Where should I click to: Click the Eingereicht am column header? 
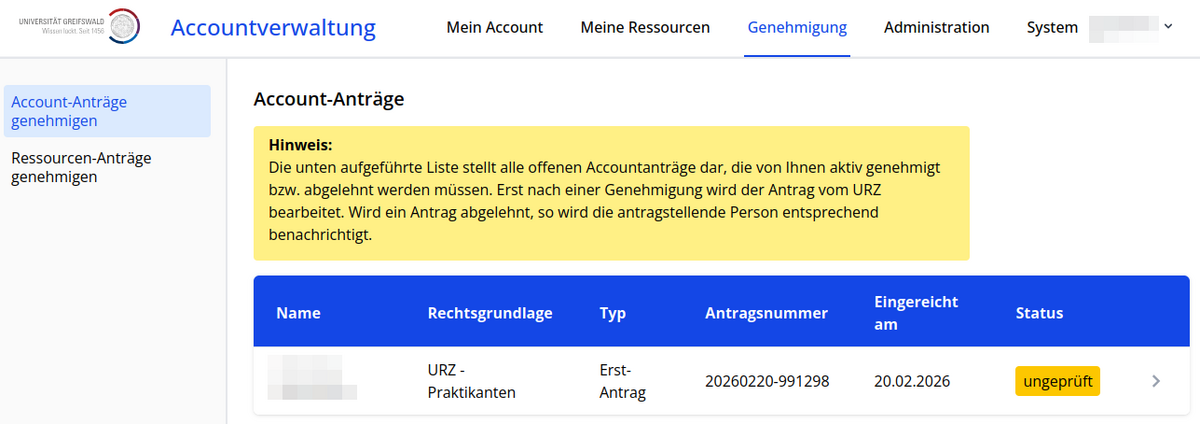tap(916, 313)
